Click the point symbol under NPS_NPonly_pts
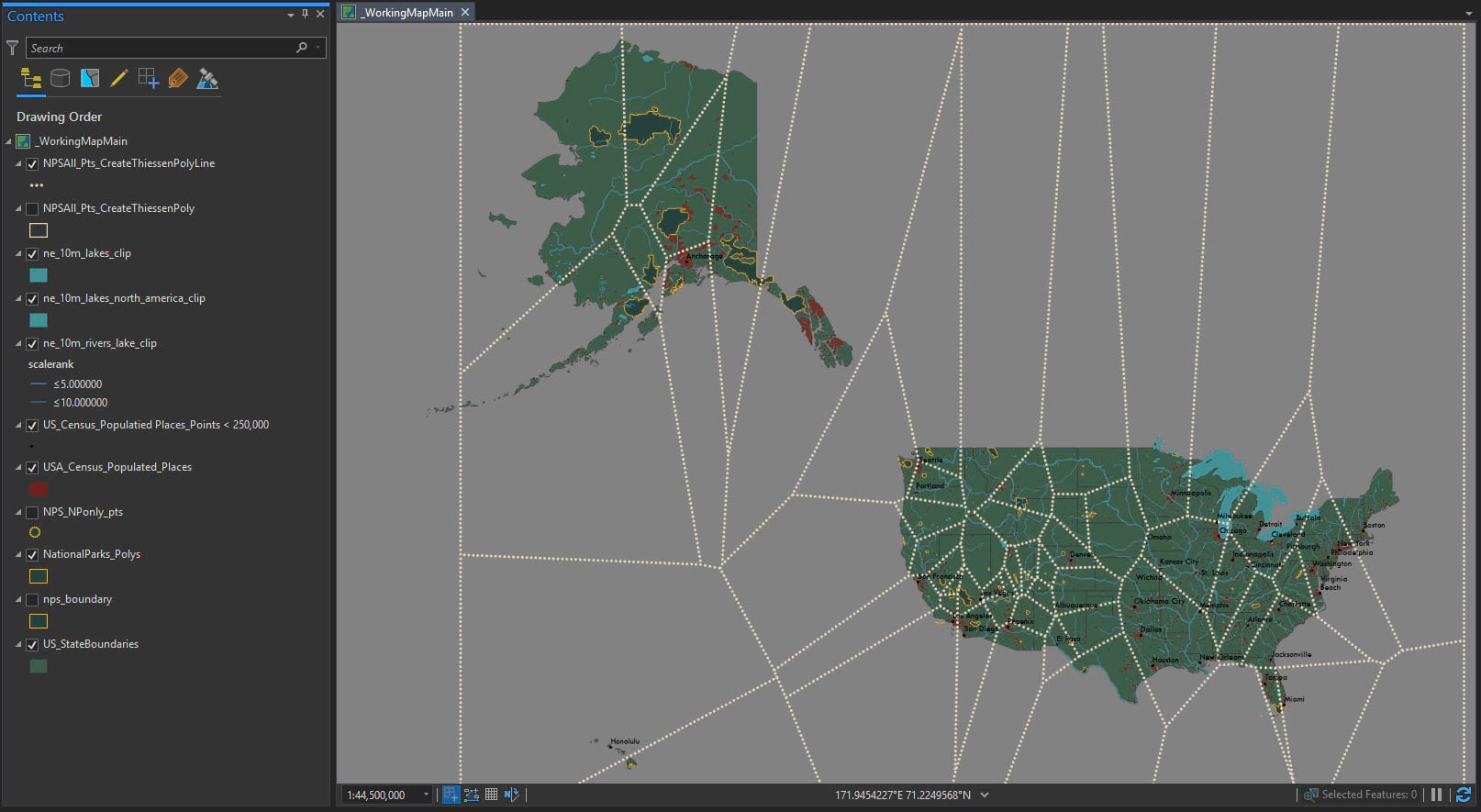The width and height of the screenshot is (1481, 812). [x=35, y=532]
